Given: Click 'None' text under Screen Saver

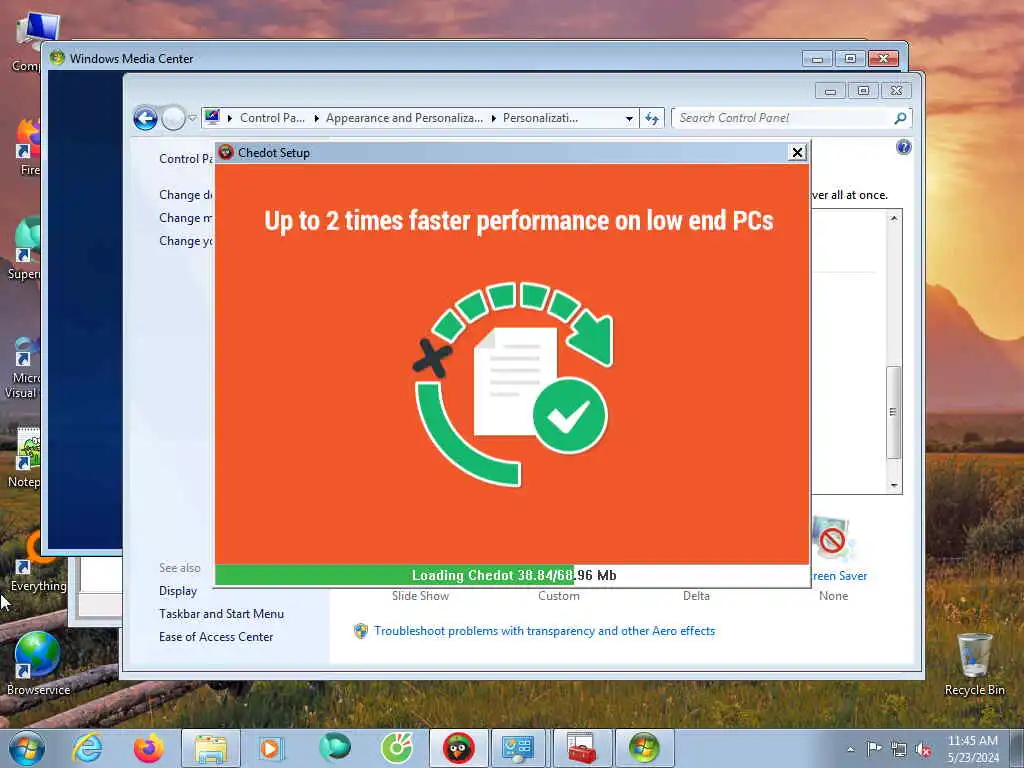Looking at the screenshot, I should coord(833,596).
